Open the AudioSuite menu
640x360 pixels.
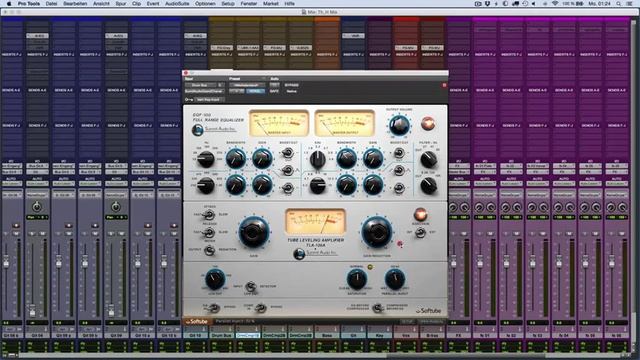coord(177,4)
